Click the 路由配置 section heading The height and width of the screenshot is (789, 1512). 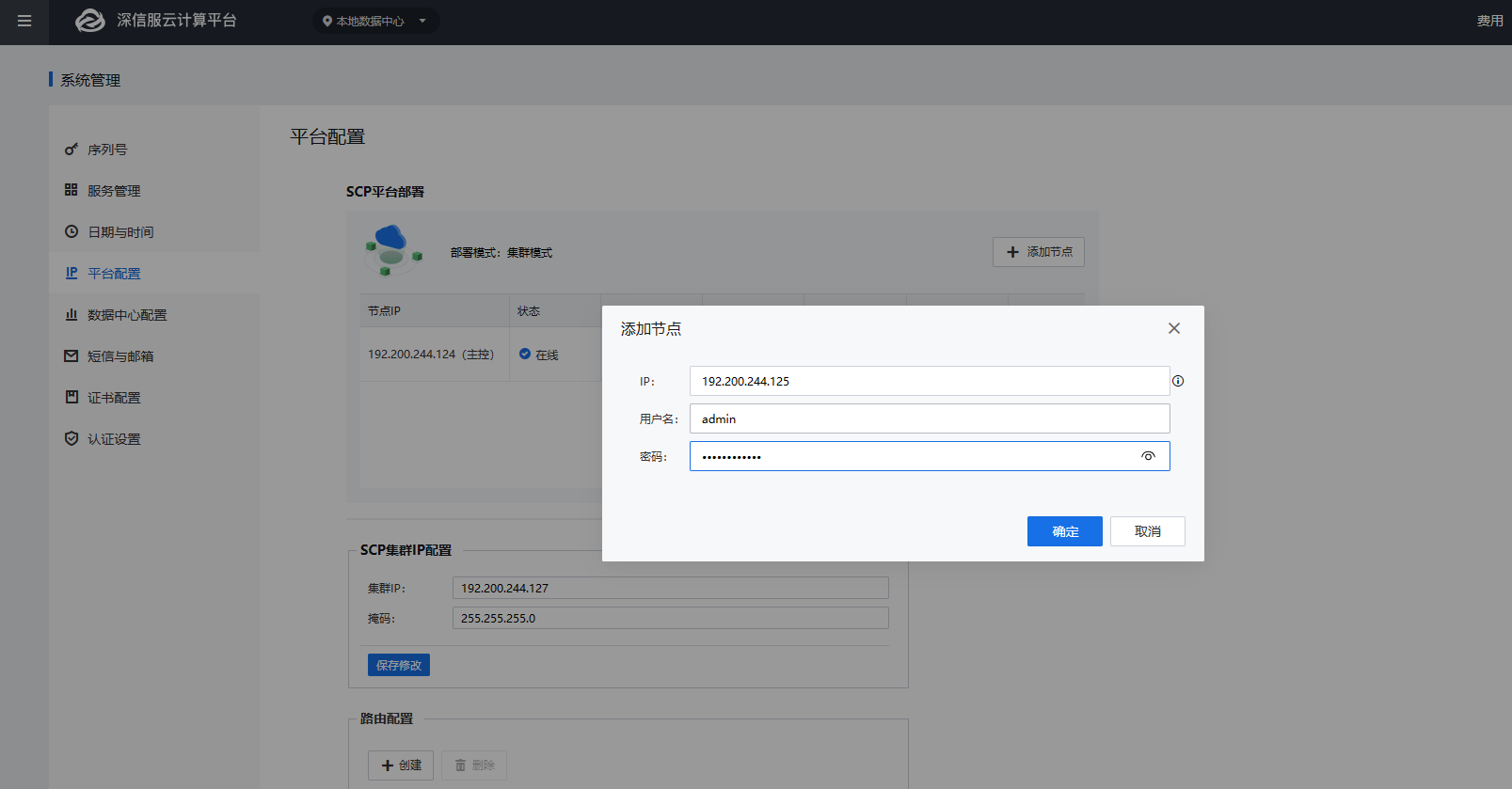[x=387, y=718]
